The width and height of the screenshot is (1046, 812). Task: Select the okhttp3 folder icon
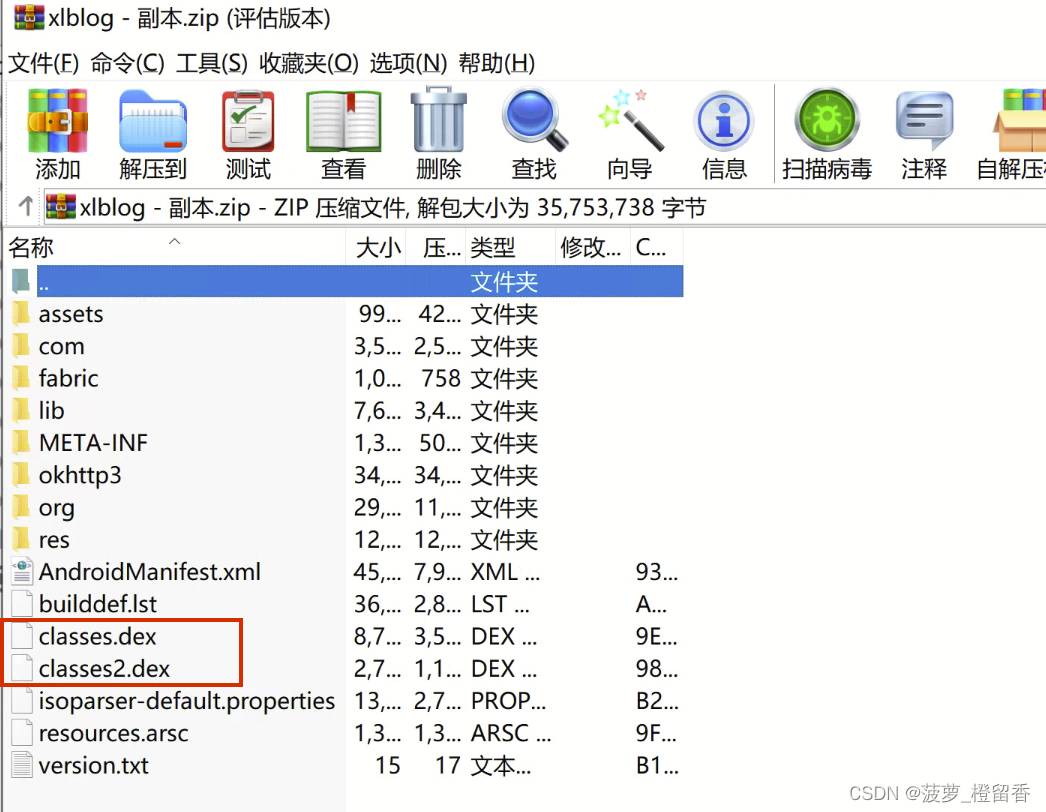point(21,474)
